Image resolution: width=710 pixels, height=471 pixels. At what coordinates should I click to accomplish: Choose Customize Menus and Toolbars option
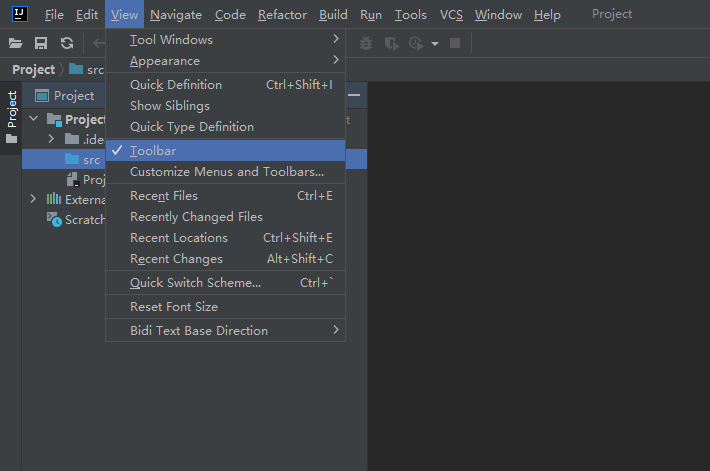pos(227,172)
